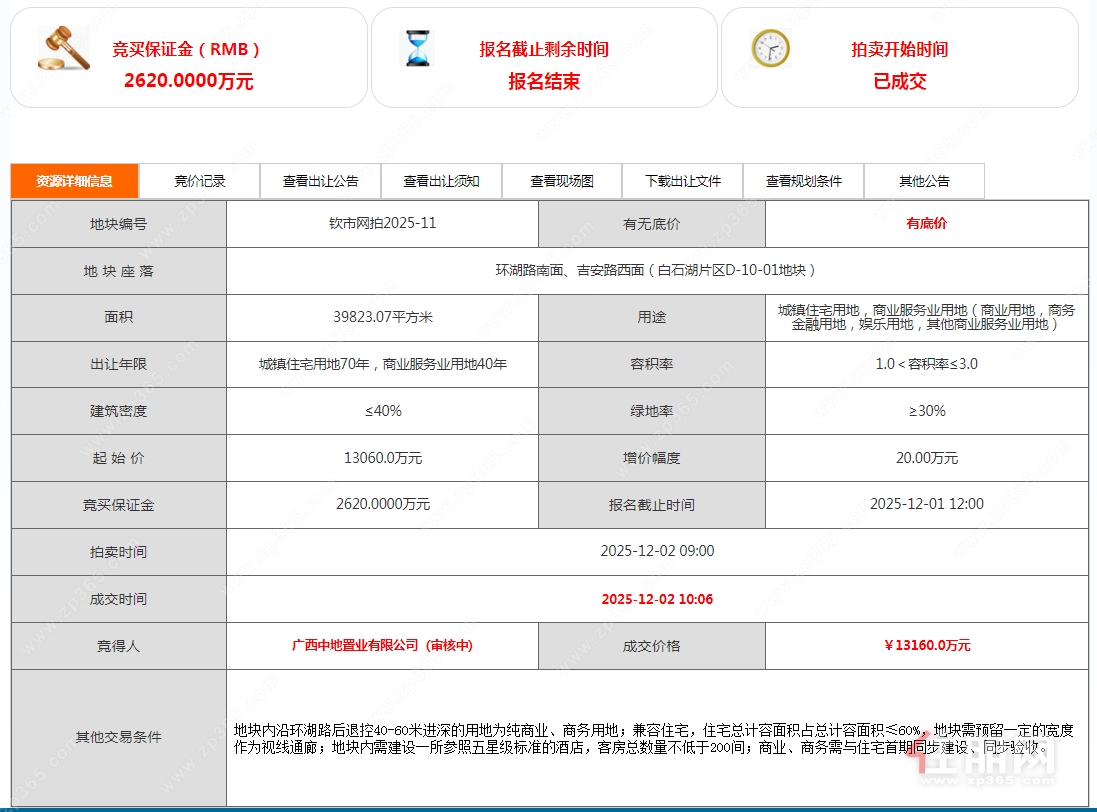Select the 资源详细信息 tab
Image resolution: width=1097 pixels, height=812 pixels.
coord(75,181)
